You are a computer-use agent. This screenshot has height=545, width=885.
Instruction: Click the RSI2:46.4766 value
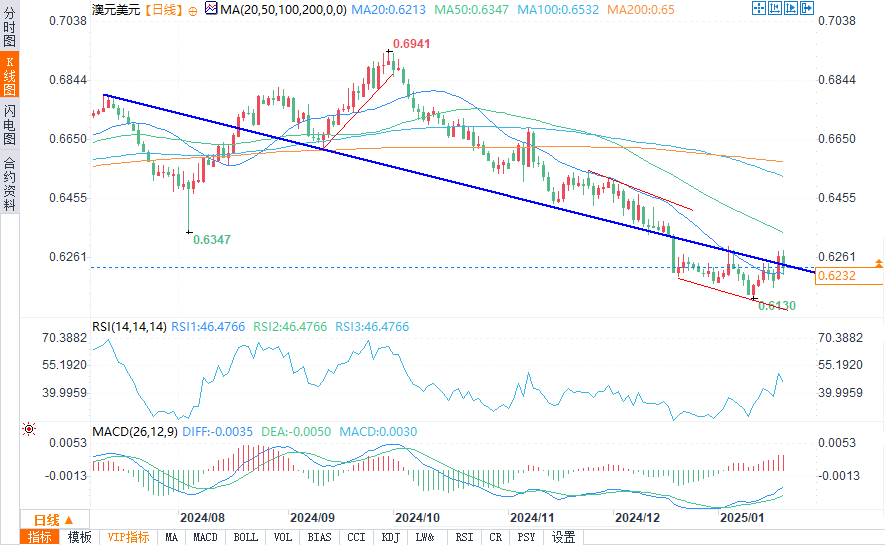pos(290,327)
